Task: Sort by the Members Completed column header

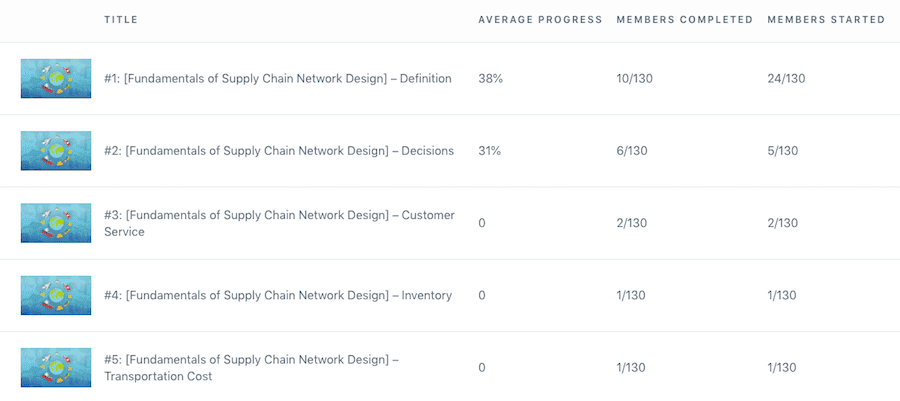Action: 683,20
